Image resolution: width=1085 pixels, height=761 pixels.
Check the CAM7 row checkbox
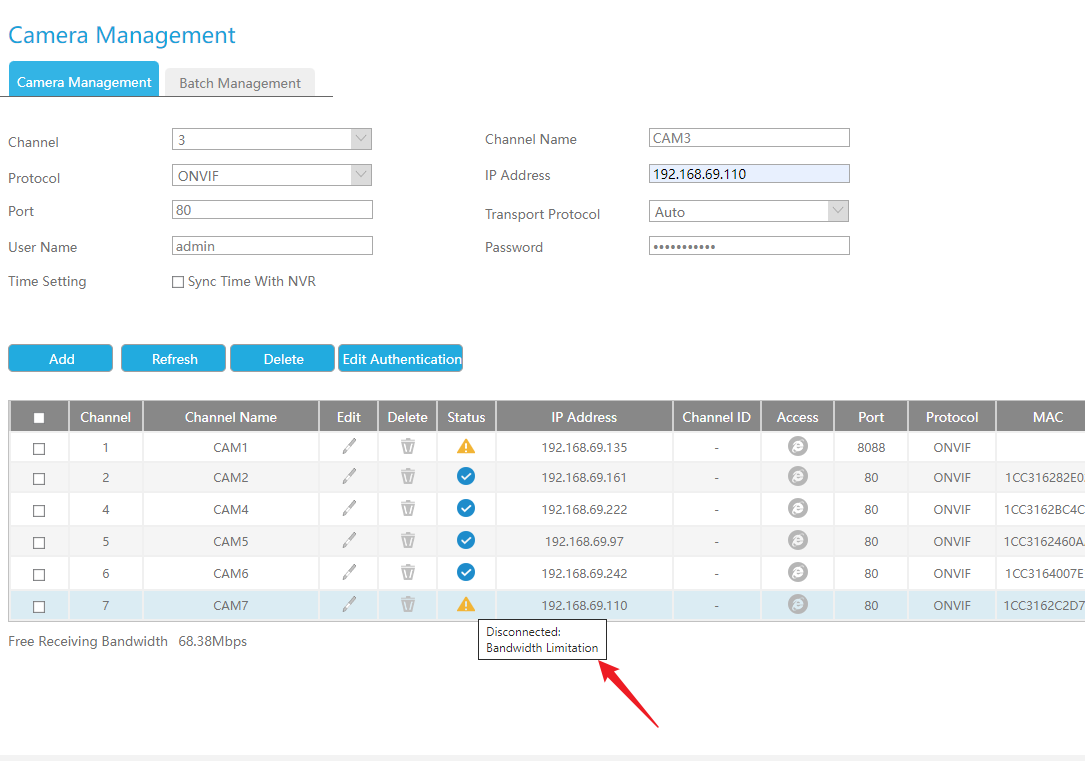(x=39, y=607)
